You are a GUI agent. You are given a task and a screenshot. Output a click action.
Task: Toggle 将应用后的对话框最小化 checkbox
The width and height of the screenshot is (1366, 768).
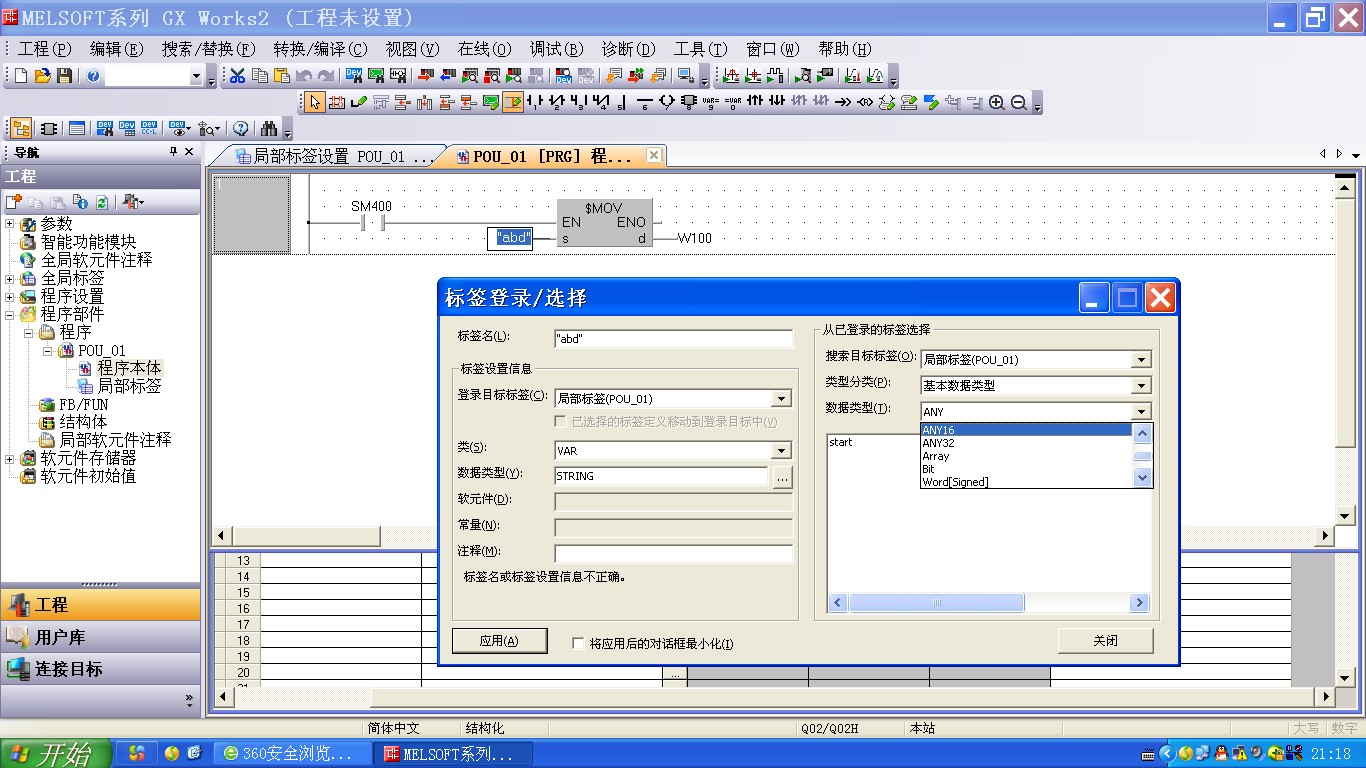tap(578, 643)
